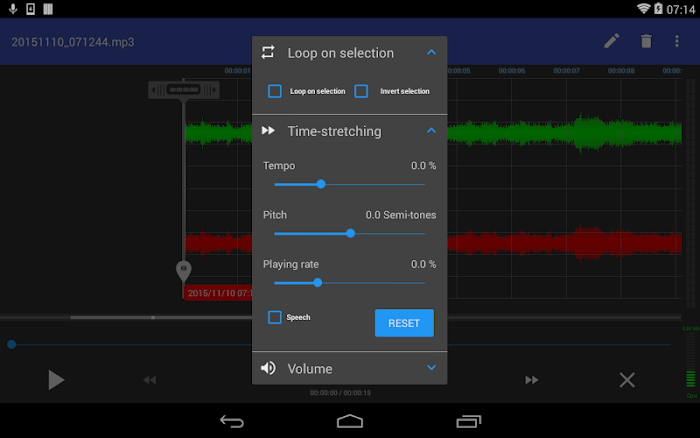Screen dimensions: 700x438
Task: Toggle the Speech checkbox
Action: pyautogui.click(x=275, y=317)
